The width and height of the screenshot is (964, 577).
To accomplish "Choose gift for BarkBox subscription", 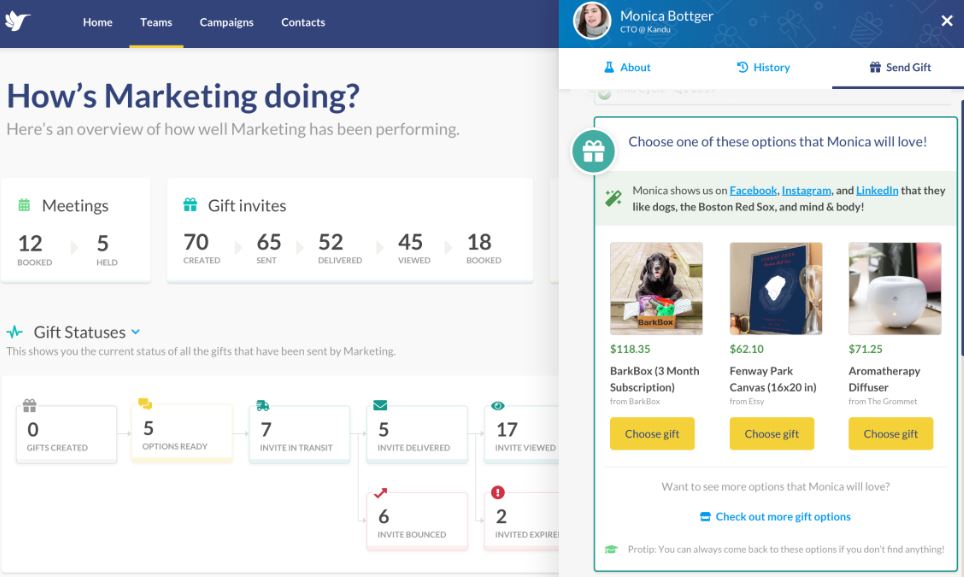I will [652, 434].
